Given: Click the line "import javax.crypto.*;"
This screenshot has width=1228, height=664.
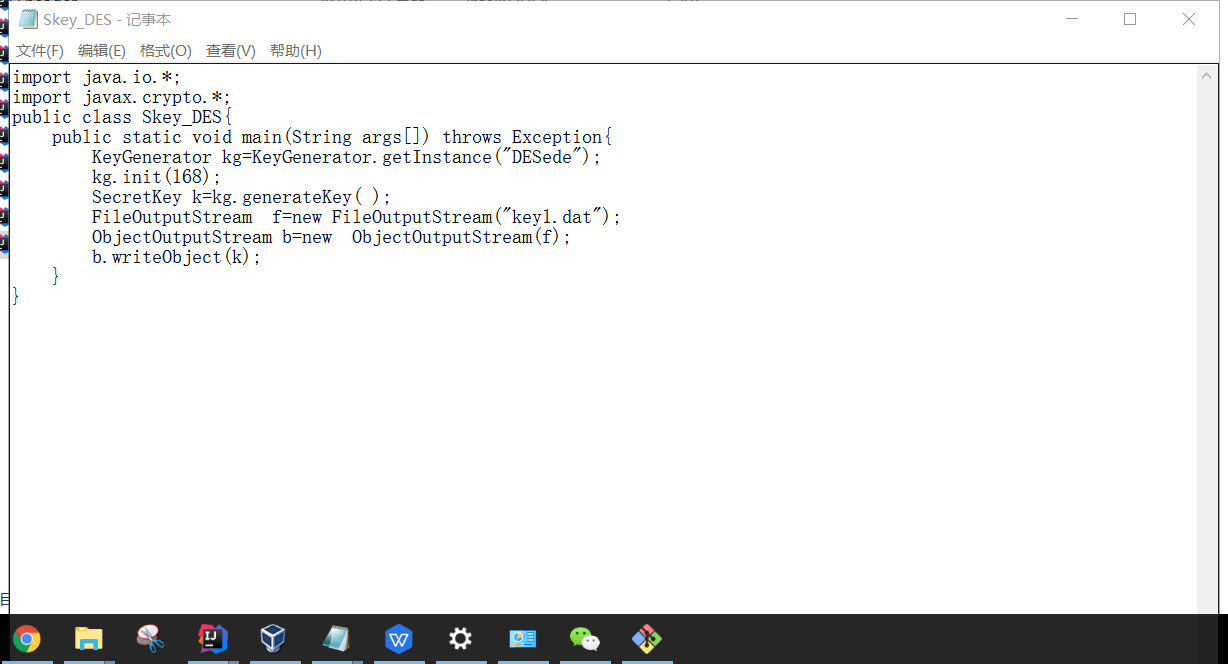Looking at the screenshot, I should pyautogui.click(x=122, y=97).
